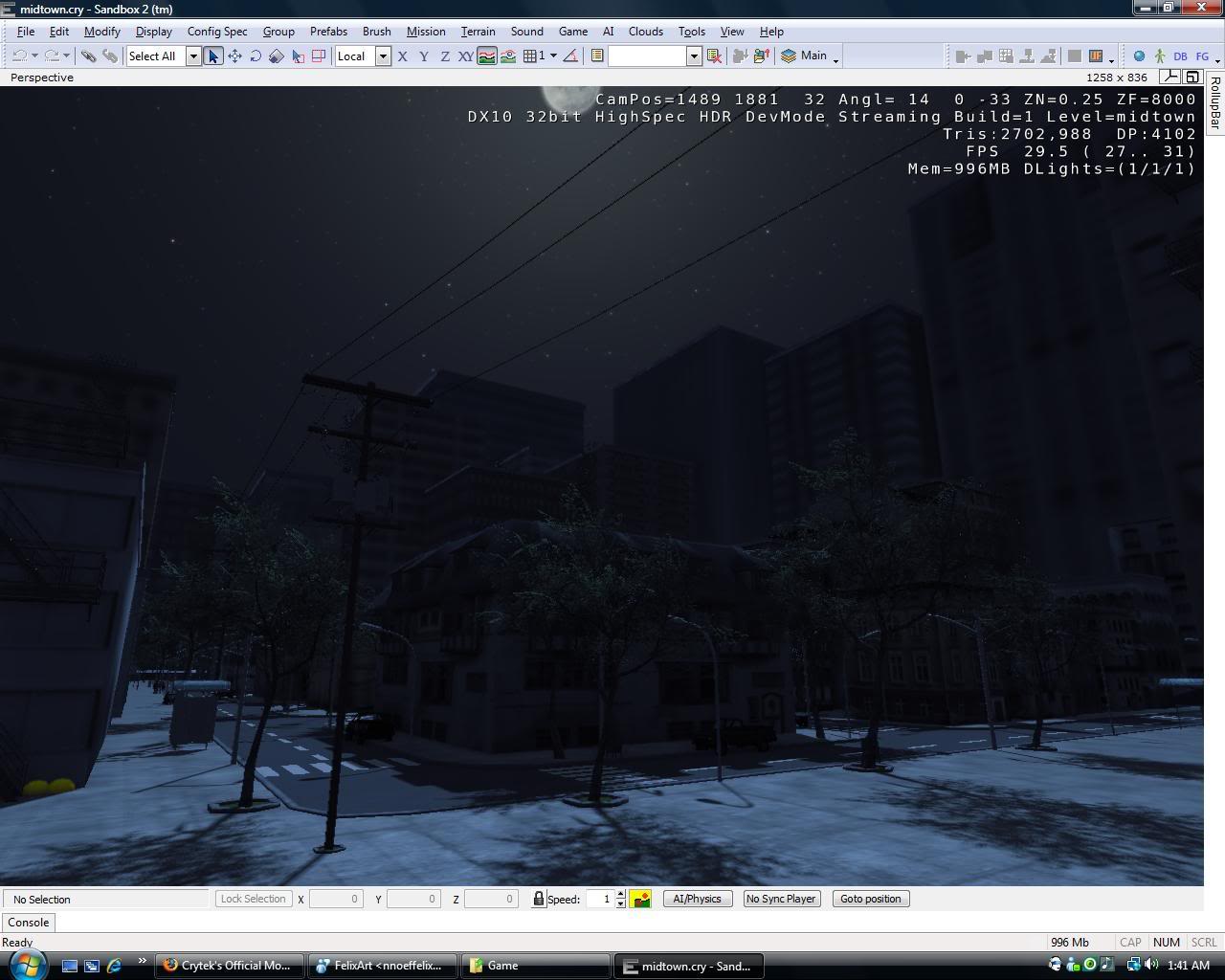Click the X coordinate field
The height and width of the screenshot is (980, 1225).
coord(336,899)
